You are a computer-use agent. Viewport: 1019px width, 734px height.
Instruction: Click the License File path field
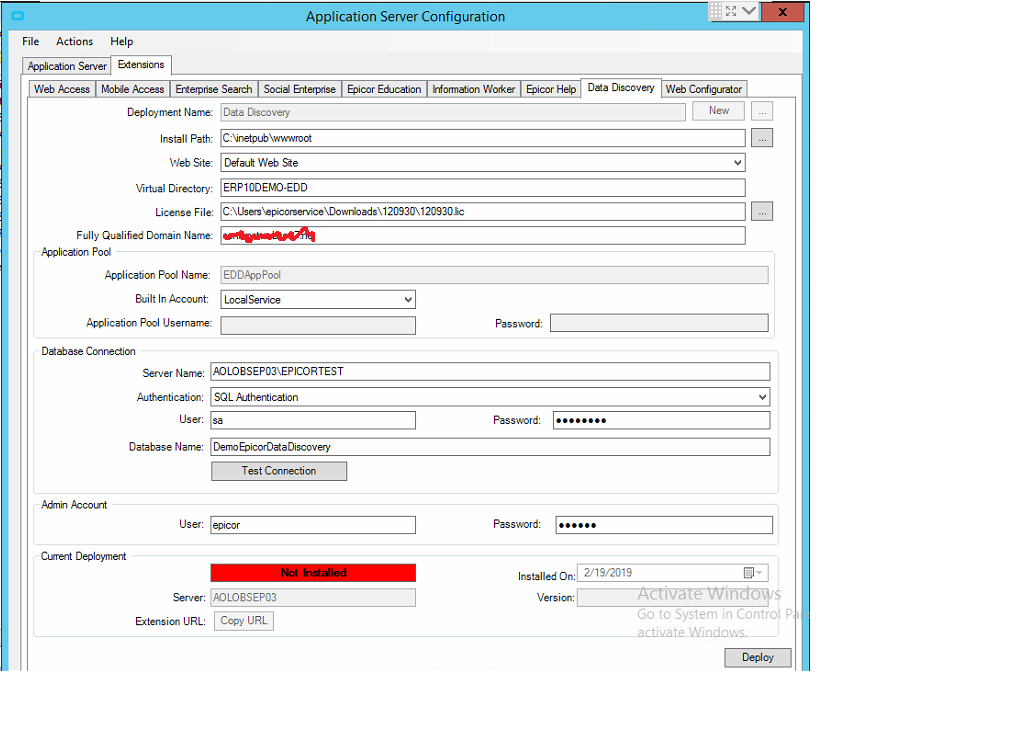point(483,212)
